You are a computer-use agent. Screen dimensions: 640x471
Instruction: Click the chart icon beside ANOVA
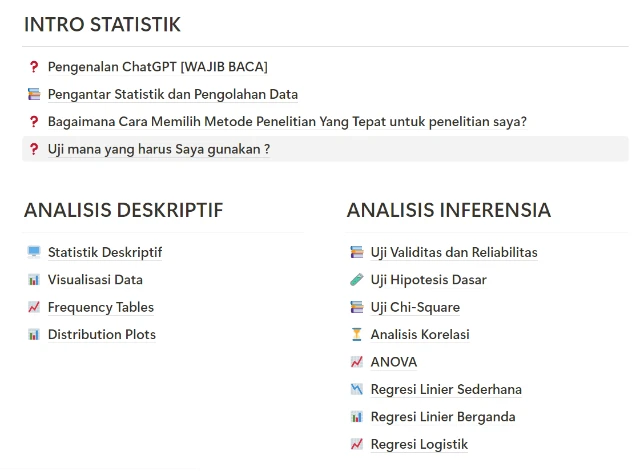(357, 362)
